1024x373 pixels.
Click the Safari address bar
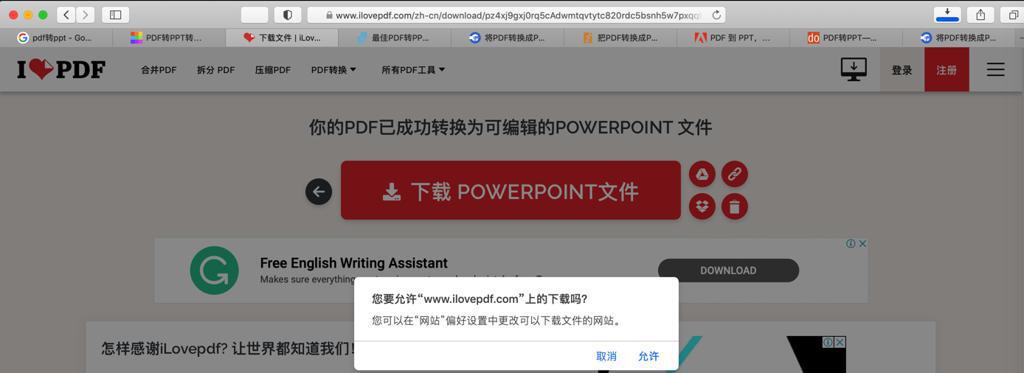[516, 15]
